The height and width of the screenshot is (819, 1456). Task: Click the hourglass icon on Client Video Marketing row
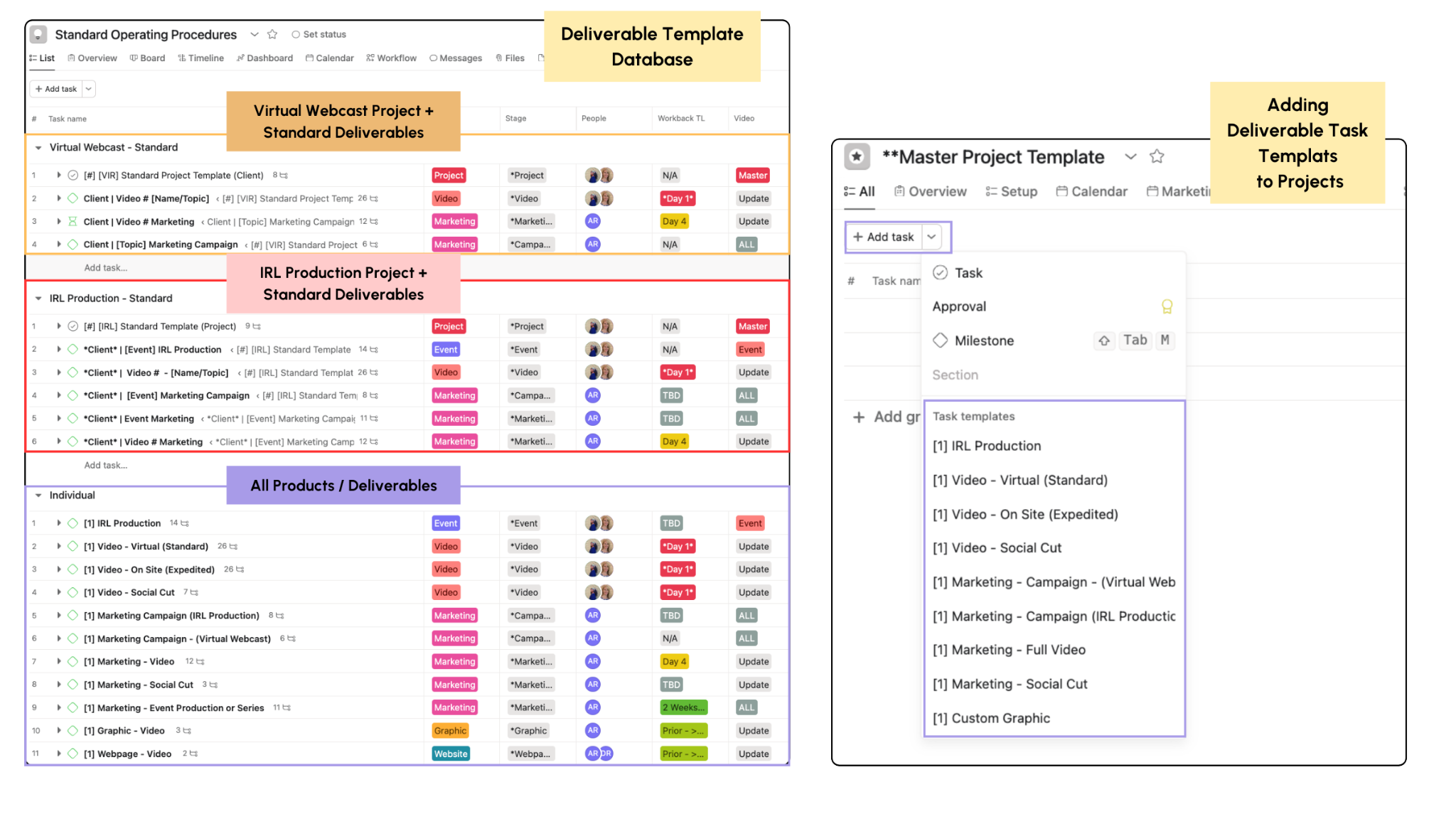pos(72,221)
